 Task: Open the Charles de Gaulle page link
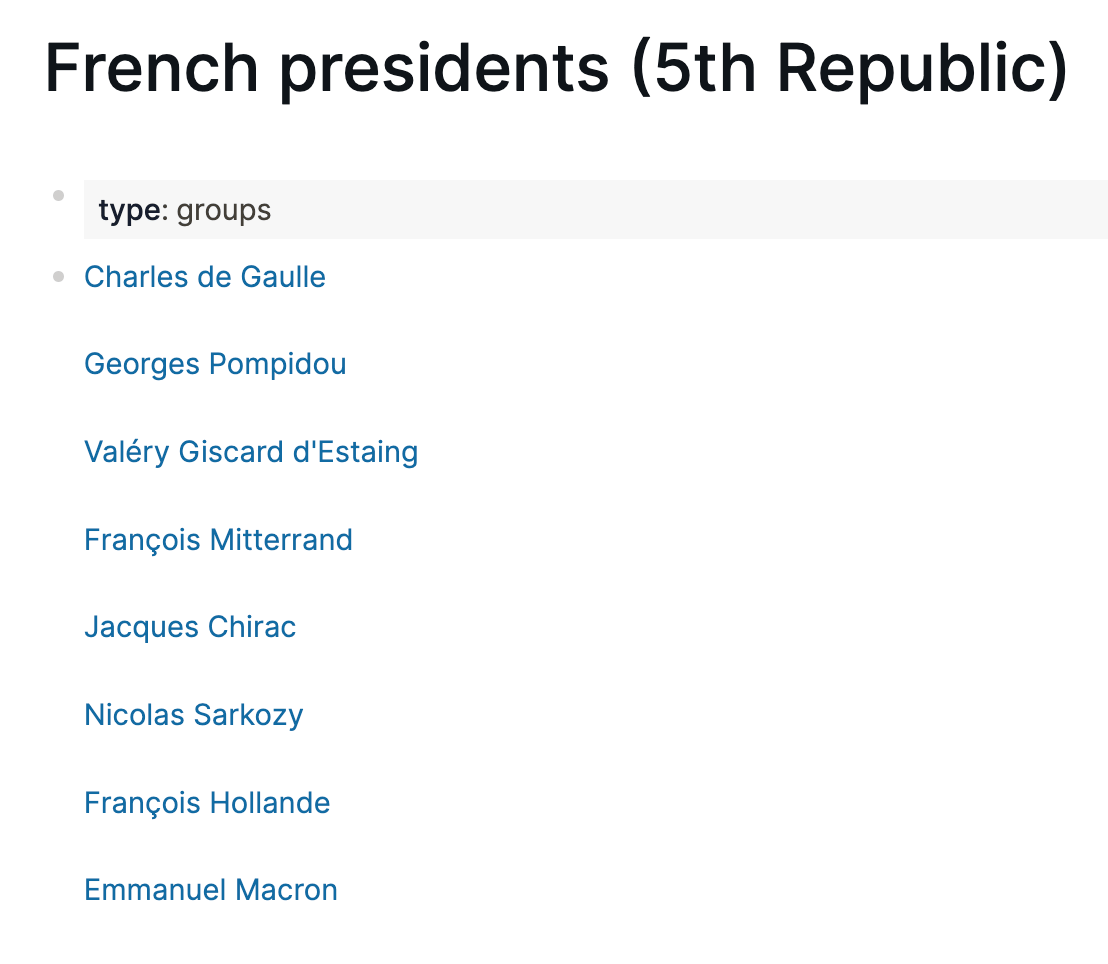tap(204, 277)
